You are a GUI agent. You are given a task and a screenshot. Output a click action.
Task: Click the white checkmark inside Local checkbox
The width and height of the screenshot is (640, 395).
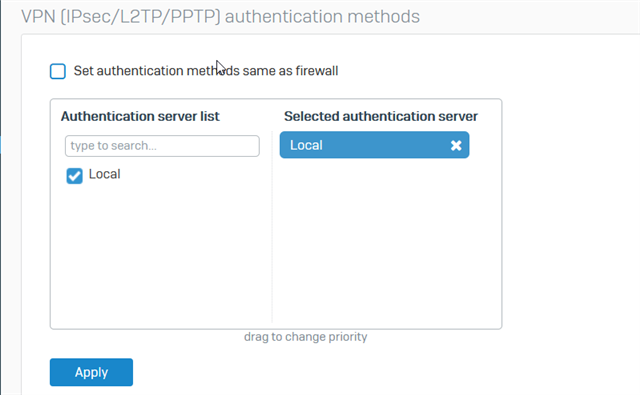tap(74, 176)
